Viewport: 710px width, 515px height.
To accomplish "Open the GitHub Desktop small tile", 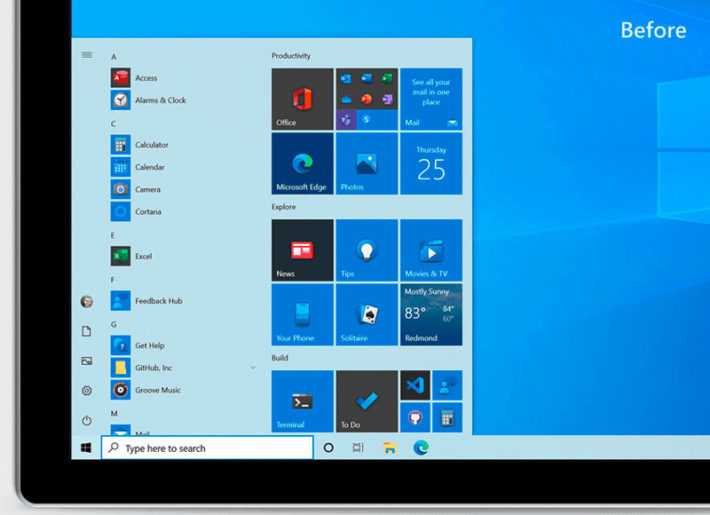I will (x=415, y=417).
